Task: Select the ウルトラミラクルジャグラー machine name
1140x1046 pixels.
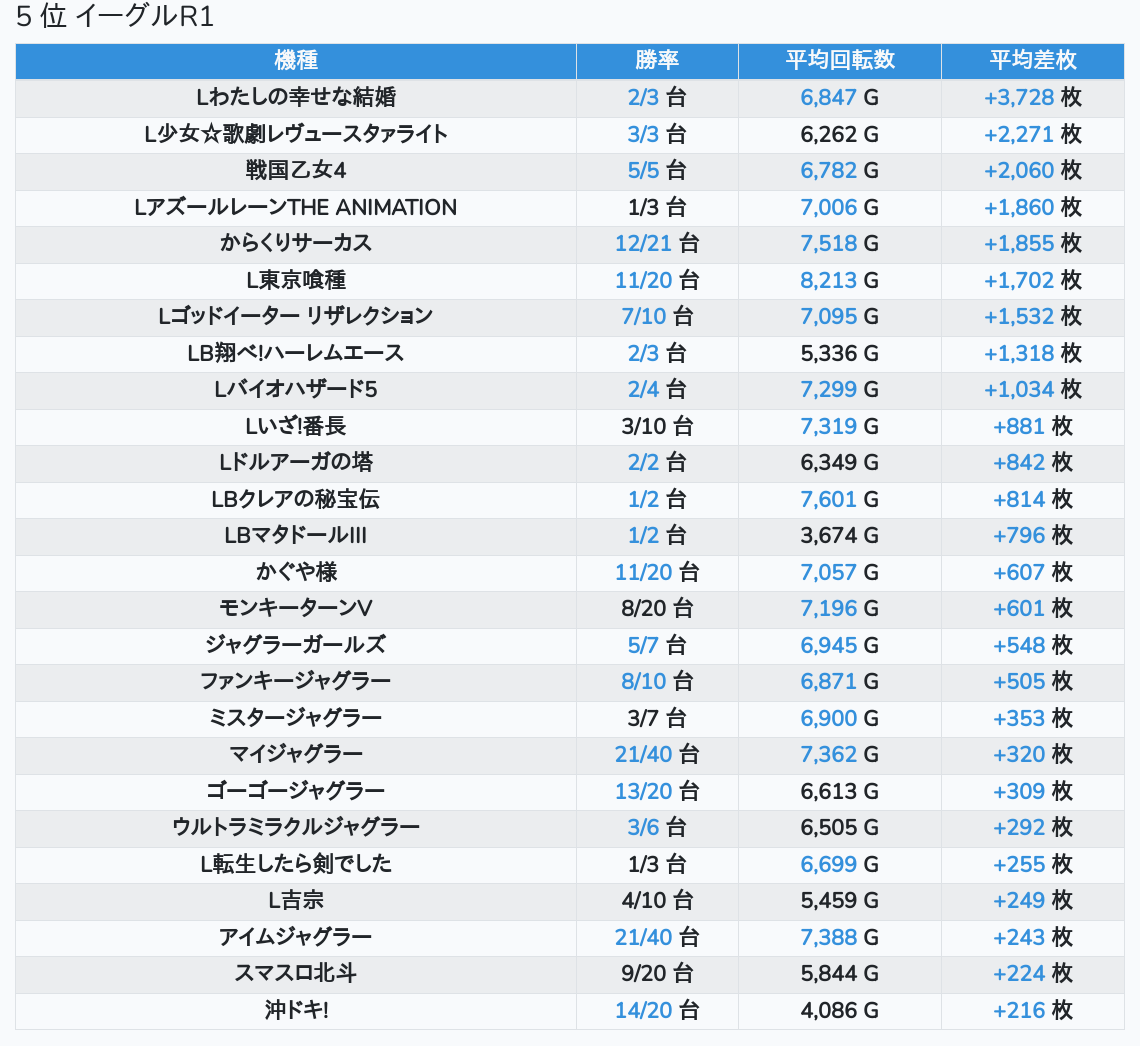Action: point(296,827)
